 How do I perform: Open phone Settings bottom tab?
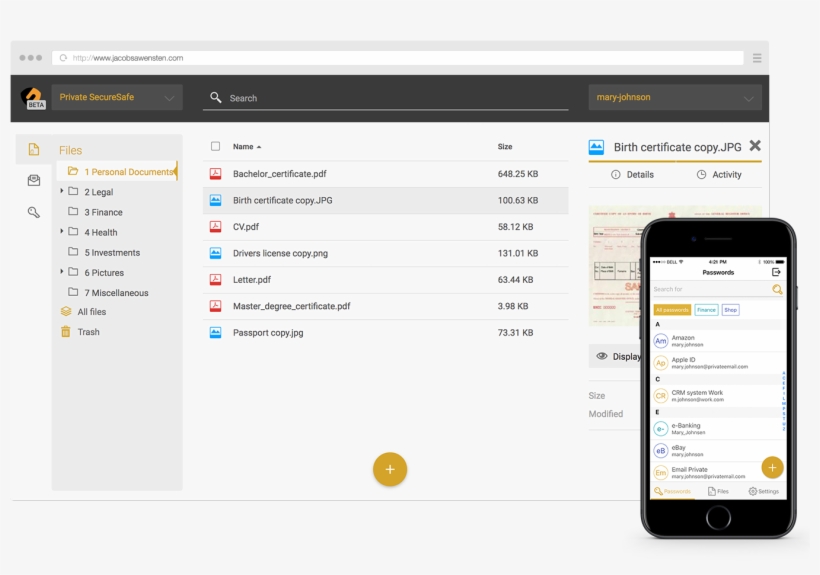click(x=764, y=491)
